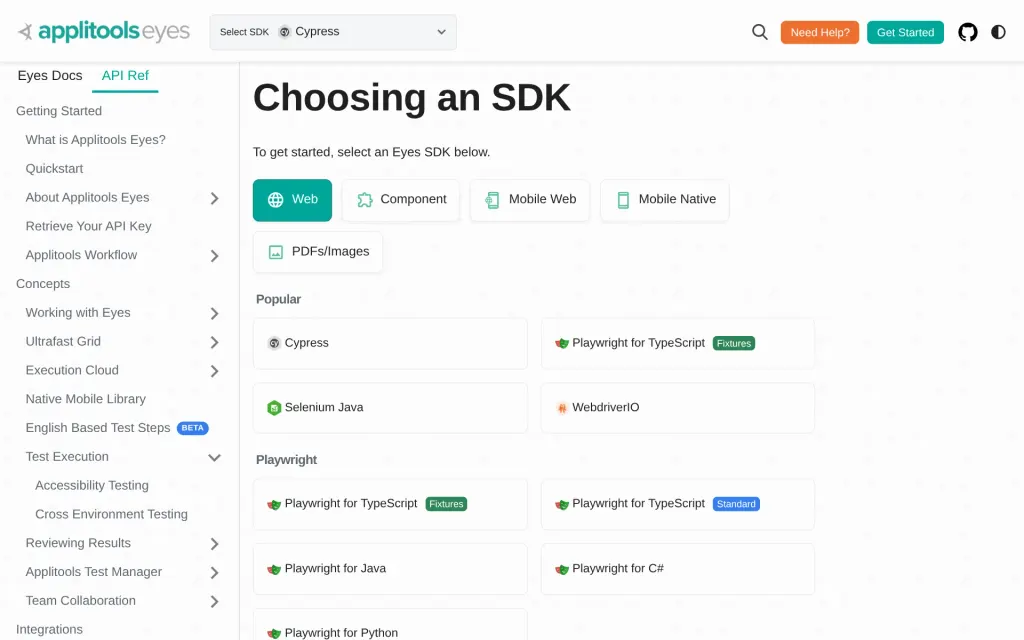Open the Select SDK dropdown
The image size is (1024, 640).
(333, 32)
